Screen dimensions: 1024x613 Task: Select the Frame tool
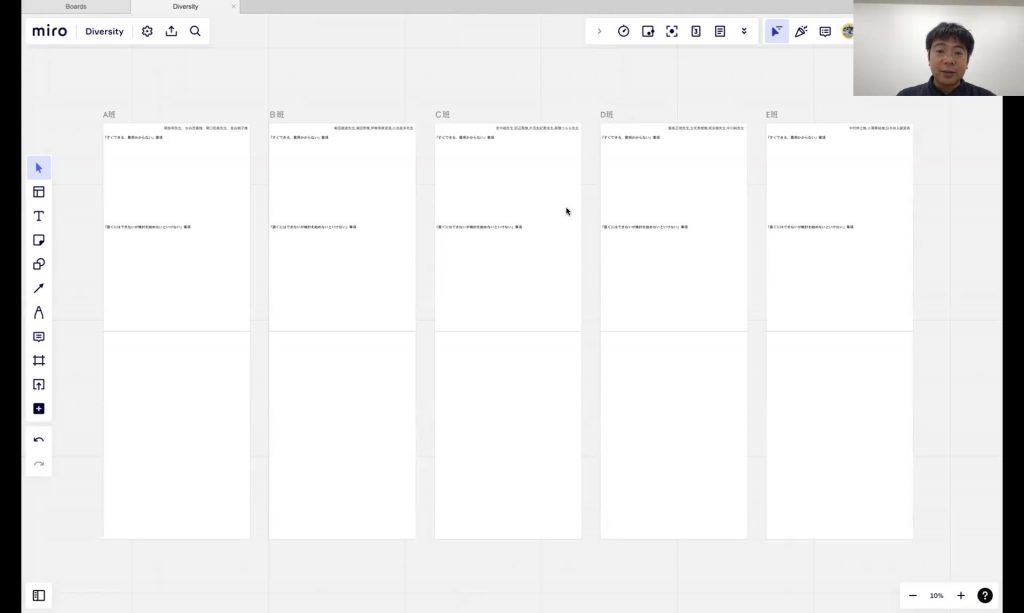[39, 360]
